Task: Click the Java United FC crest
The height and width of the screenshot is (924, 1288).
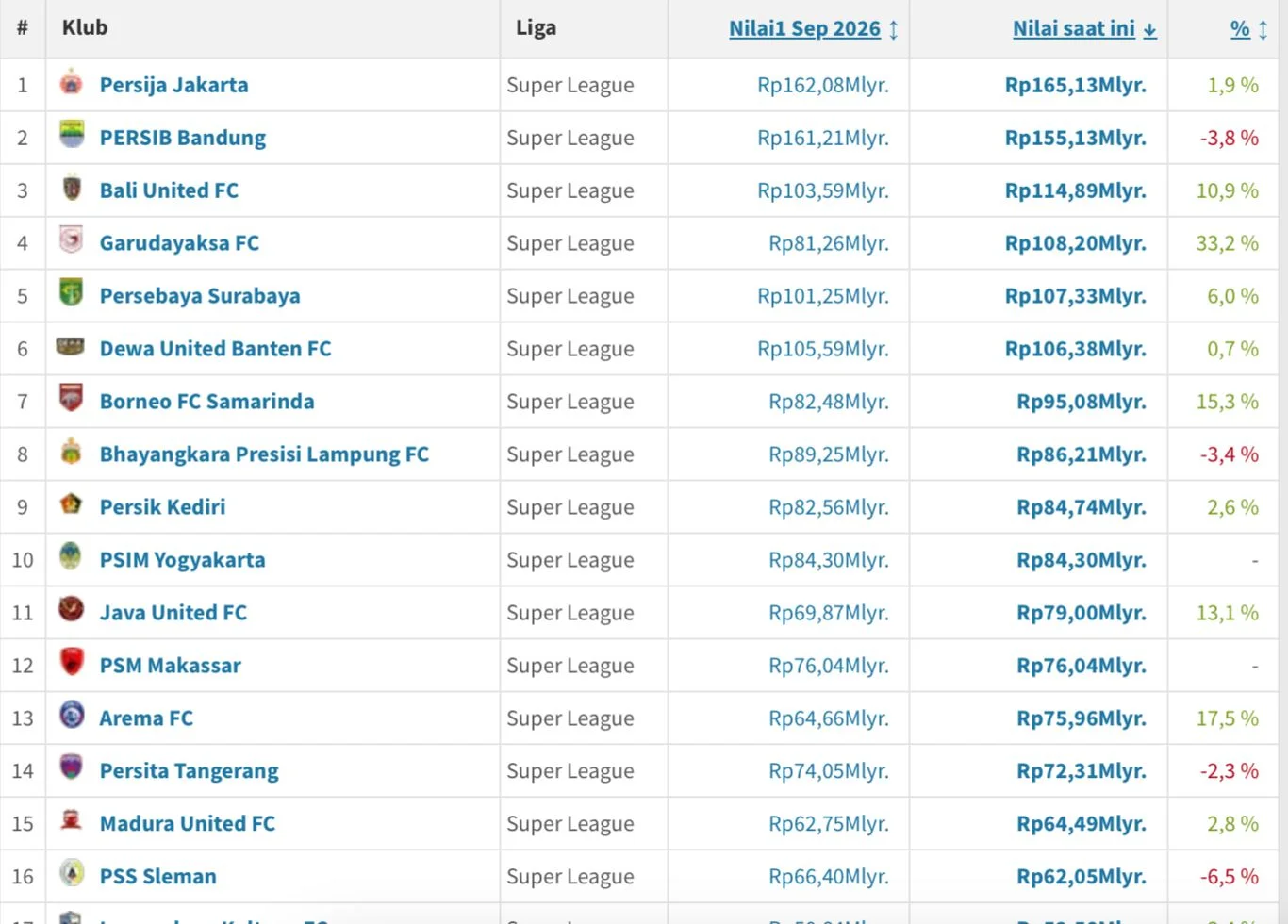Action: tap(71, 610)
